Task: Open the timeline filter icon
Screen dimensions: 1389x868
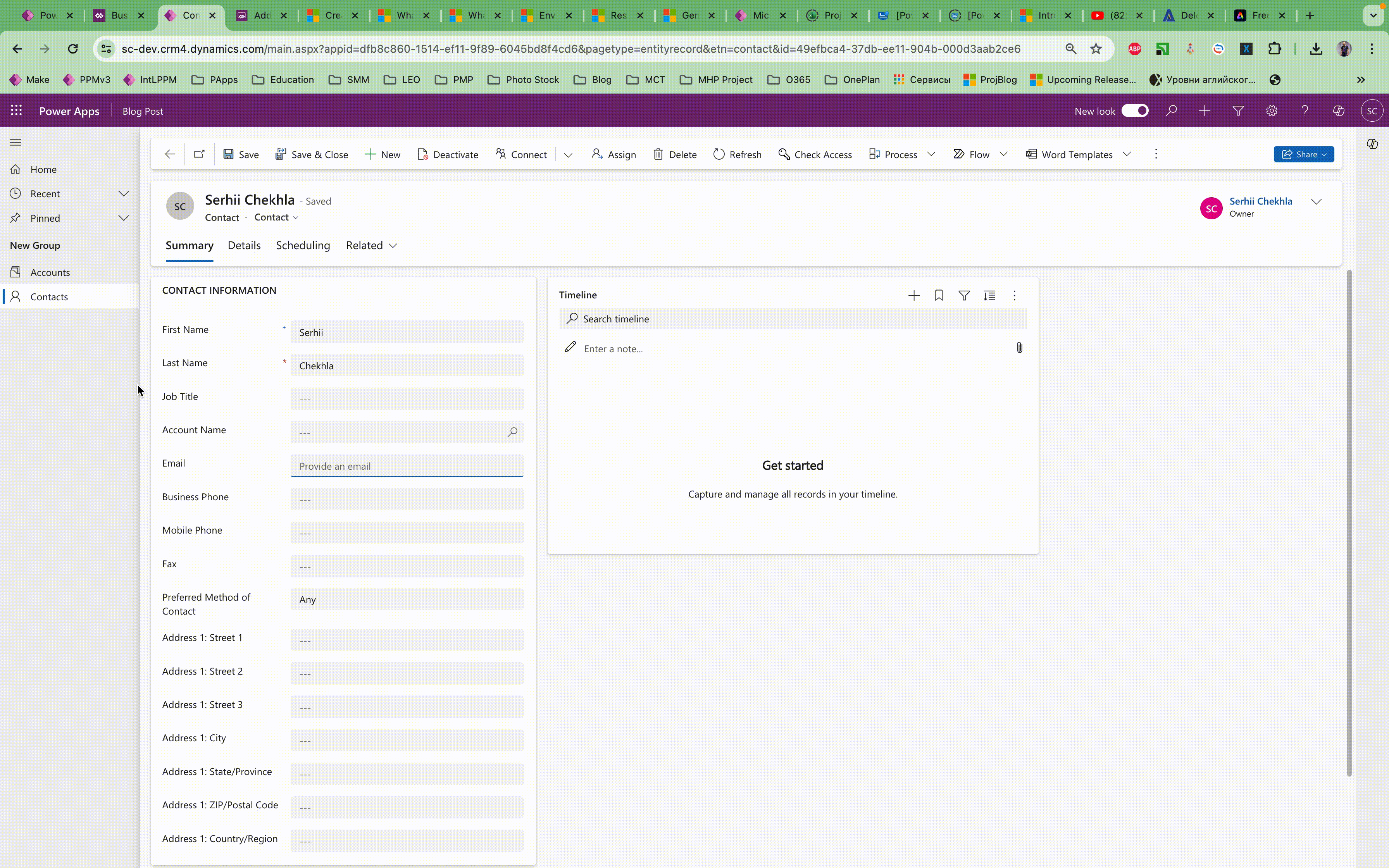Action: [x=964, y=295]
